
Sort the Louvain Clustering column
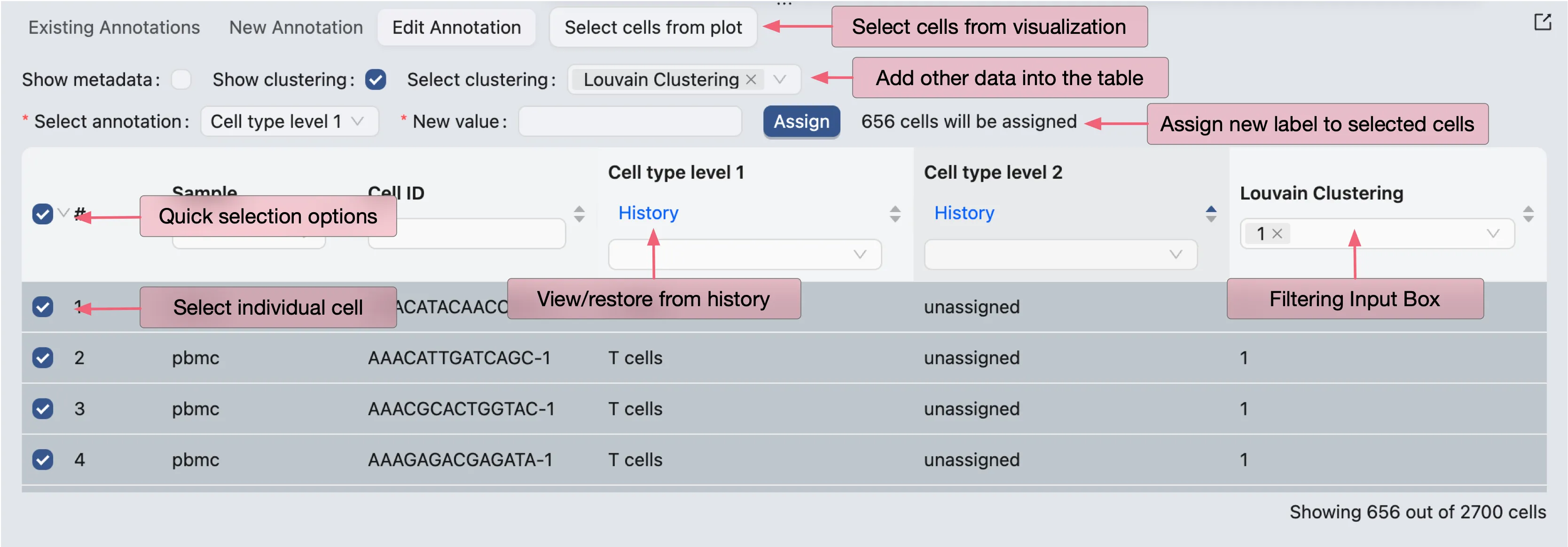(1528, 214)
